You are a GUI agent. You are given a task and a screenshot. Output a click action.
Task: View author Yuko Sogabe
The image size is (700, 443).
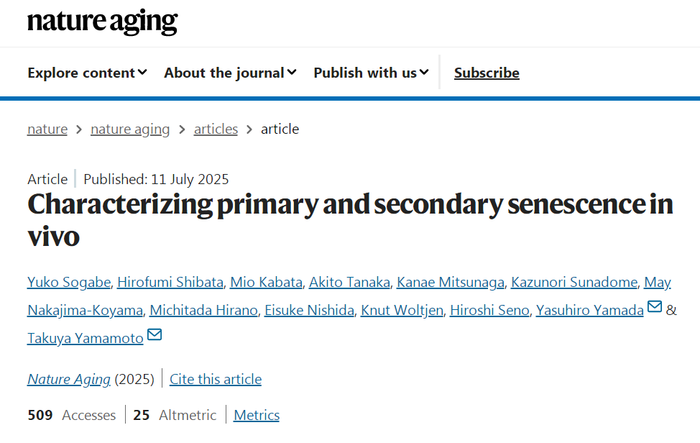point(69,282)
